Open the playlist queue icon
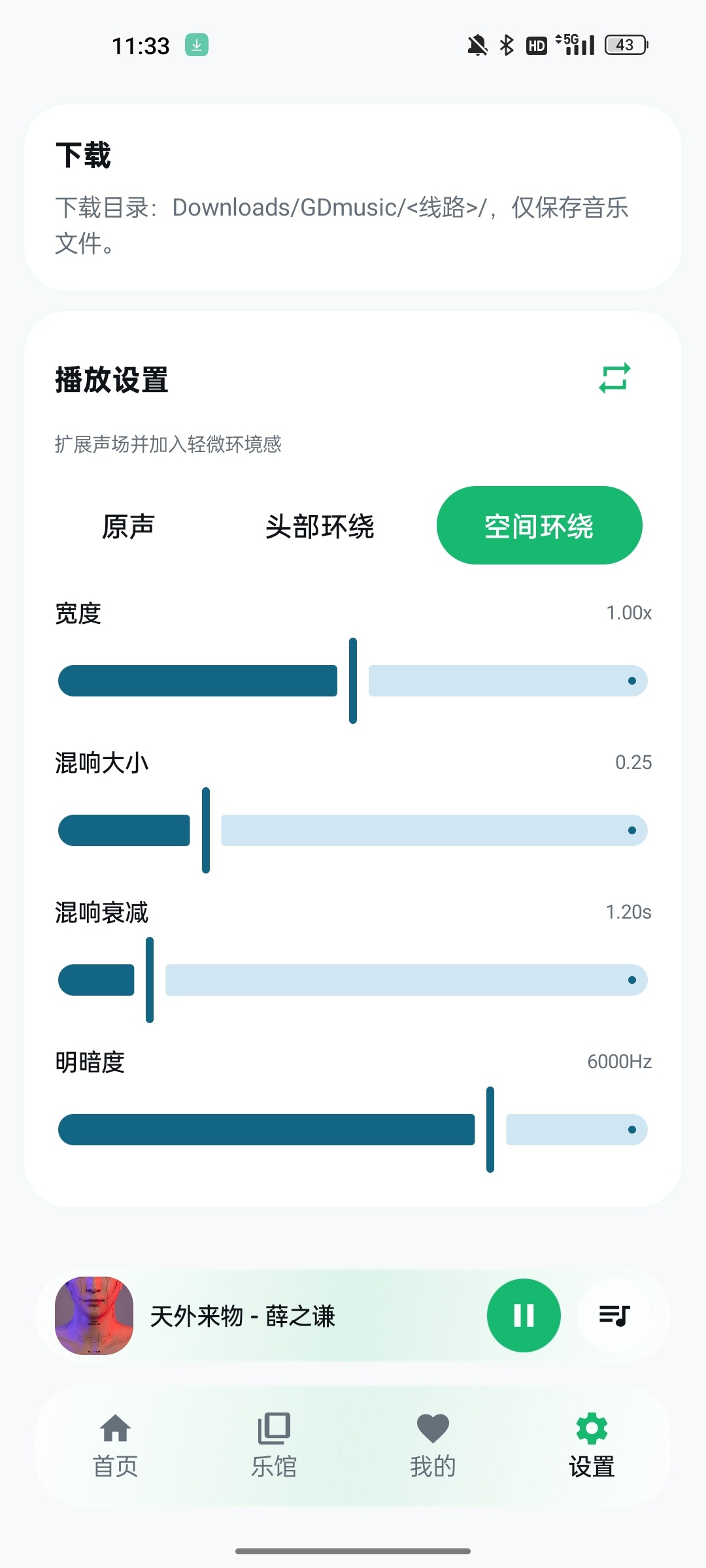The height and width of the screenshot is (1568, 706). click(614, 1315)
